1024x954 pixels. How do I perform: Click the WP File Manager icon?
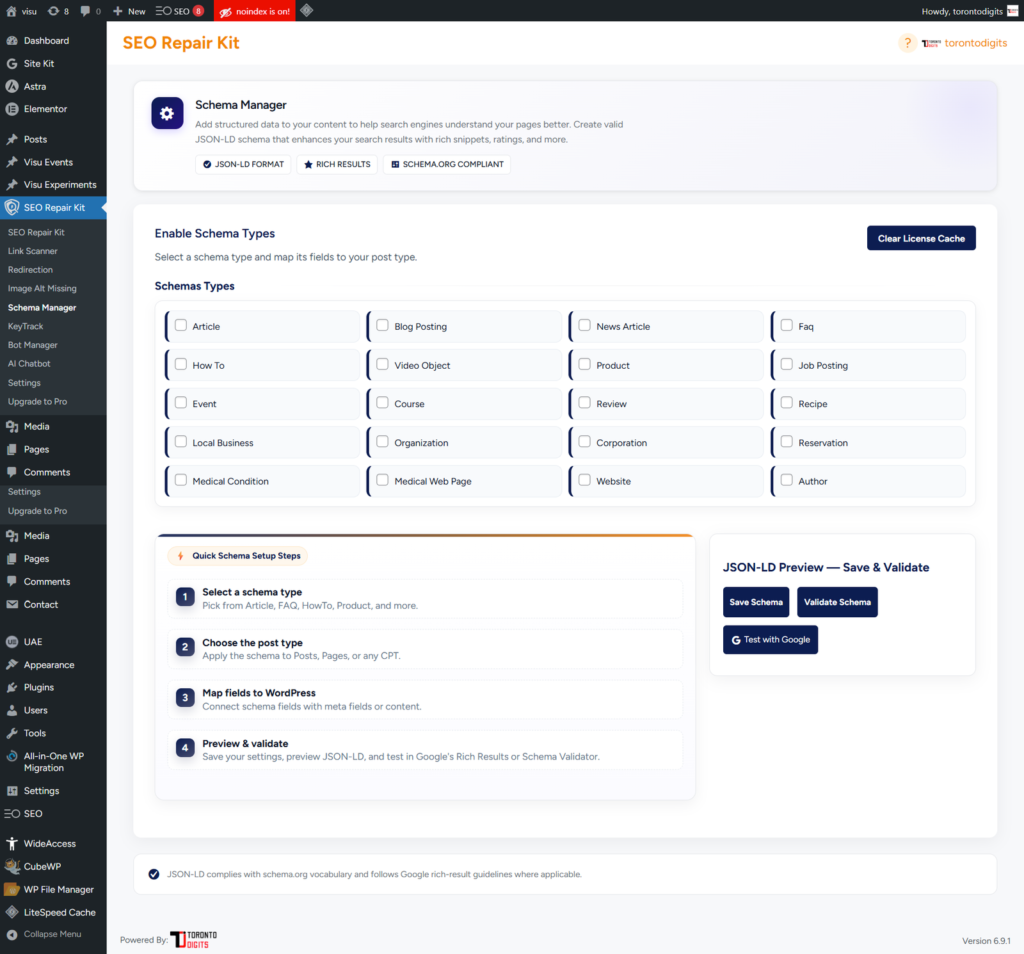coord(12,889)
